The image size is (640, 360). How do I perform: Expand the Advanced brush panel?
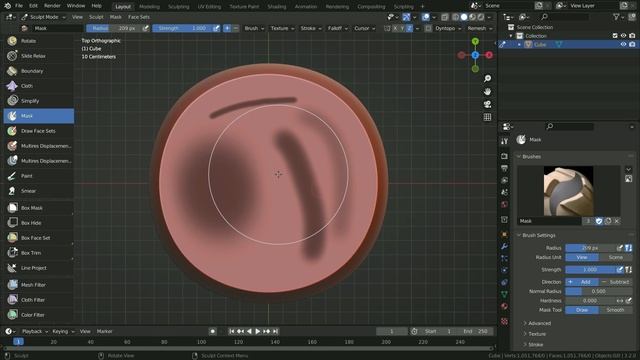tap(539, 323)
